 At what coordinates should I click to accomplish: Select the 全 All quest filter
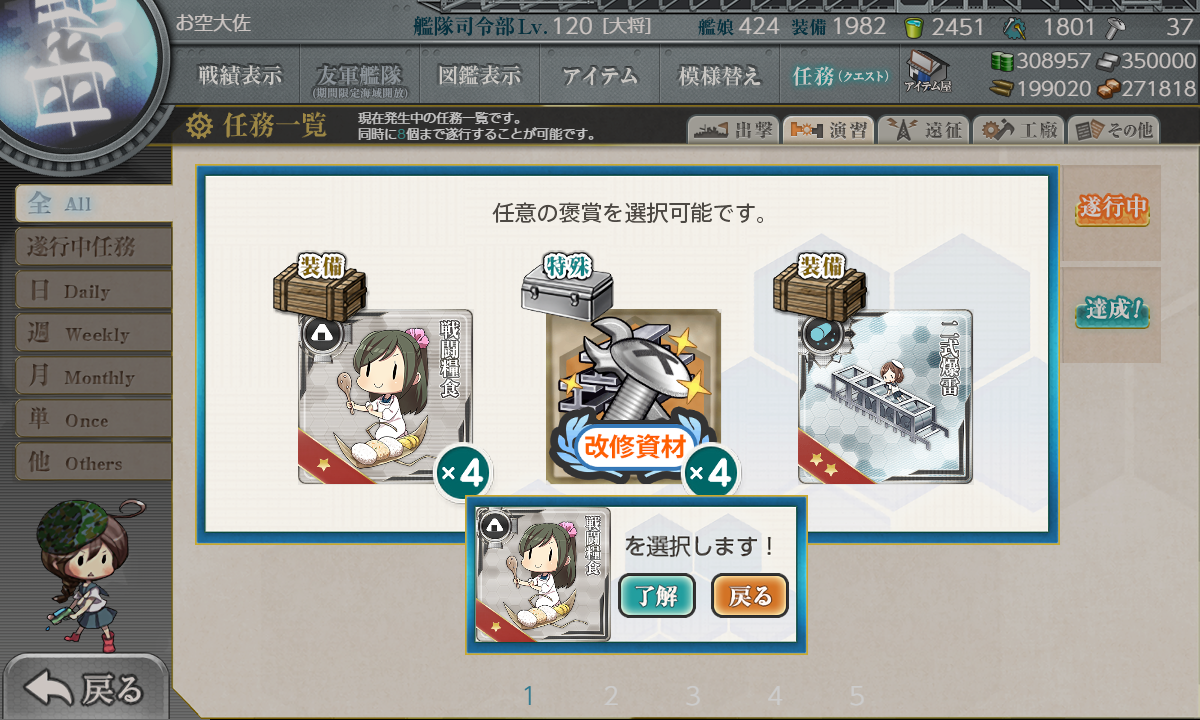pos(93,204)
